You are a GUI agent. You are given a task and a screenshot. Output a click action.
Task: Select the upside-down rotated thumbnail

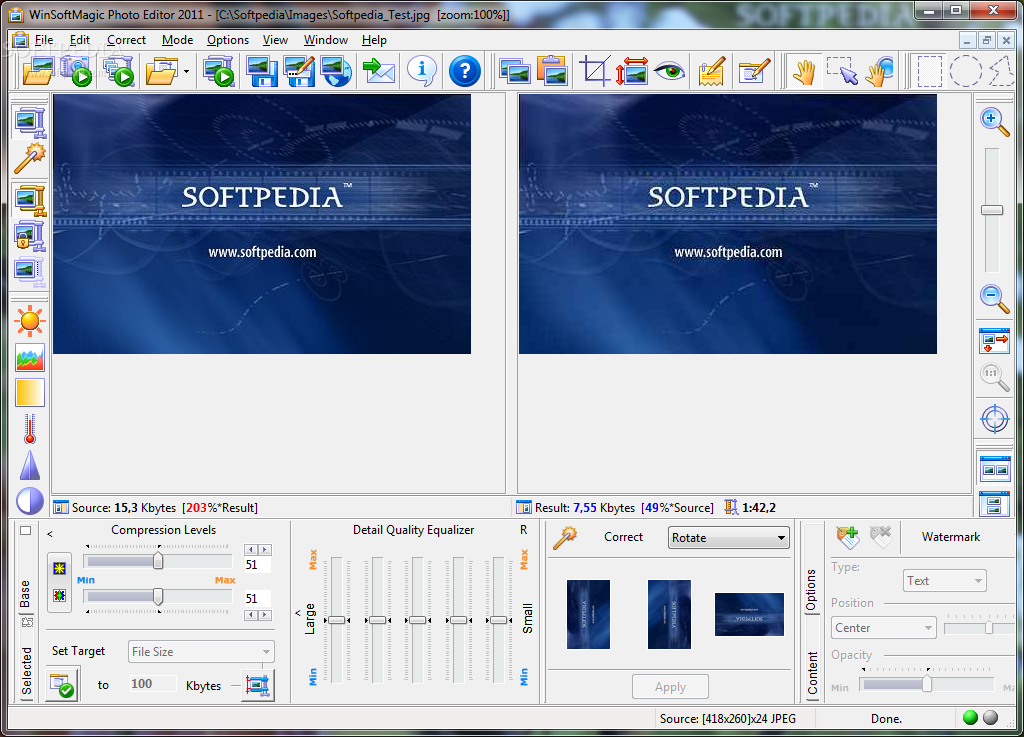click(749, 614)
